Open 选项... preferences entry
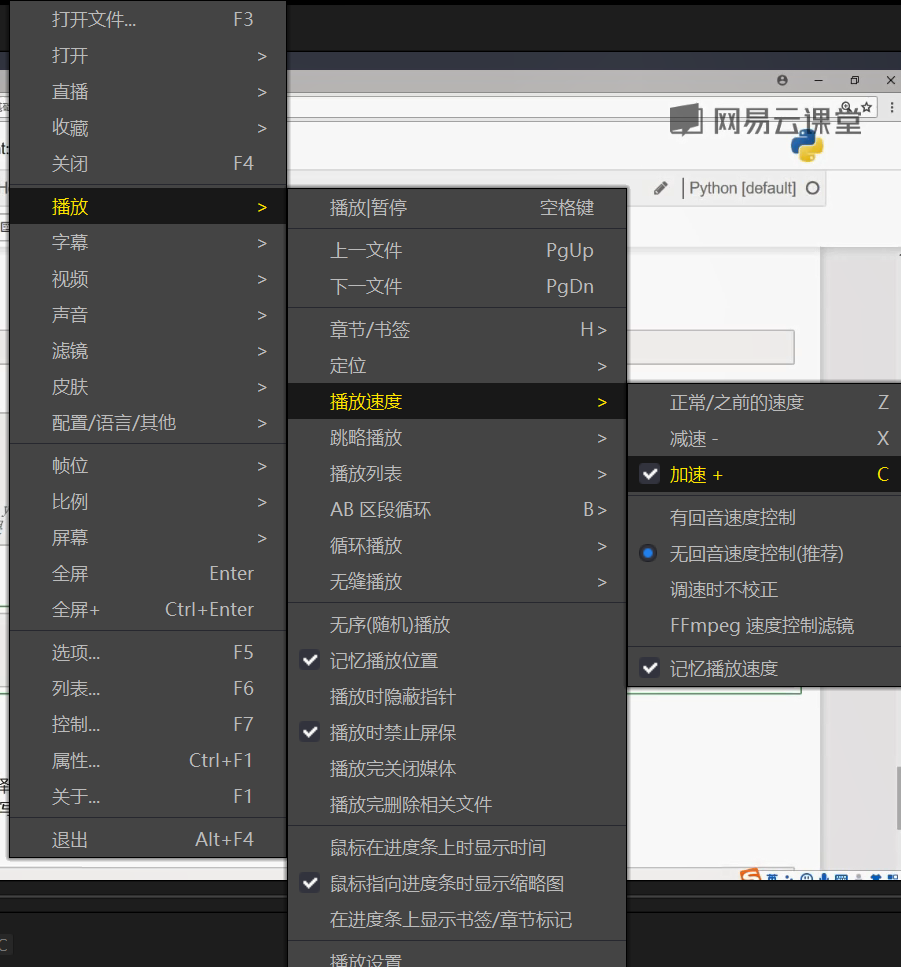The height and width of the screenshot is (967, 901). point(148,652)
